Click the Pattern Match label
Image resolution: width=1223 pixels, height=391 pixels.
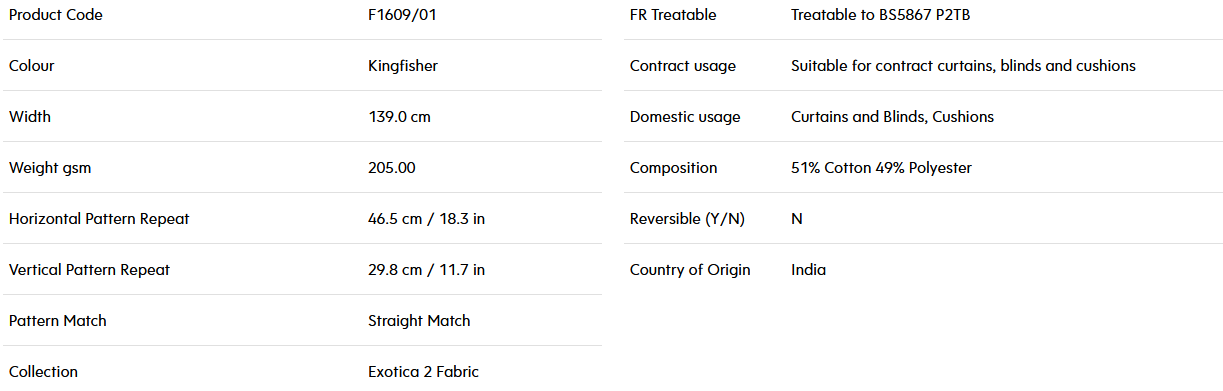pos(58,321)
